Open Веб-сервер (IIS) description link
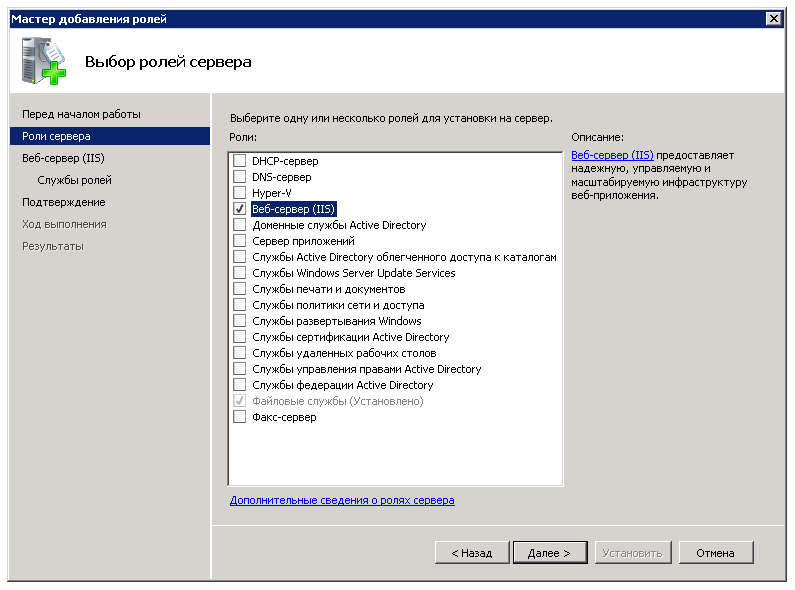This screenshot has width=795, height=590. click(612, 156)
